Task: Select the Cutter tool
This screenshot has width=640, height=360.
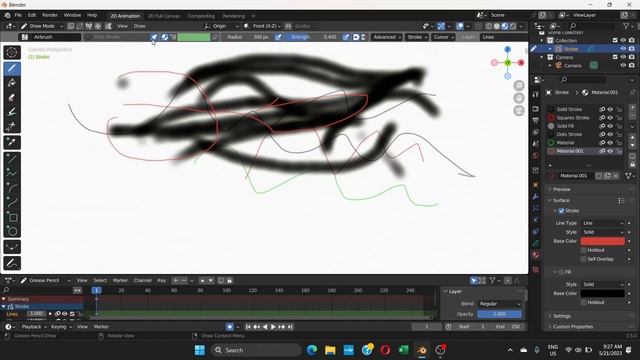Action: [12, 126]
